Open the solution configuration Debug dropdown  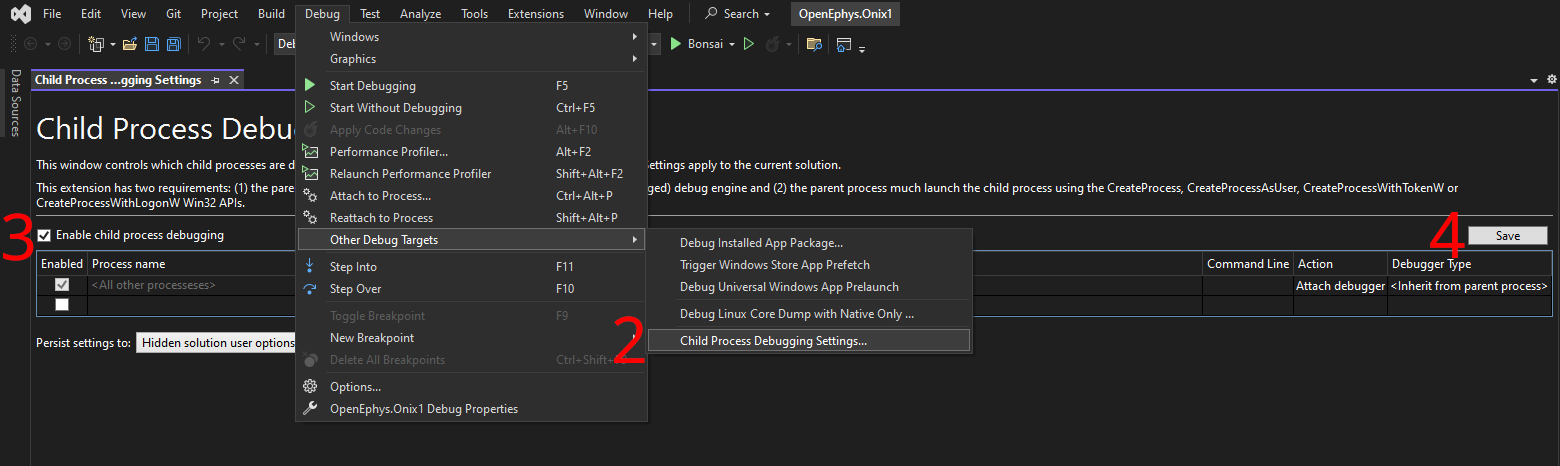click(x=286, y=44)
